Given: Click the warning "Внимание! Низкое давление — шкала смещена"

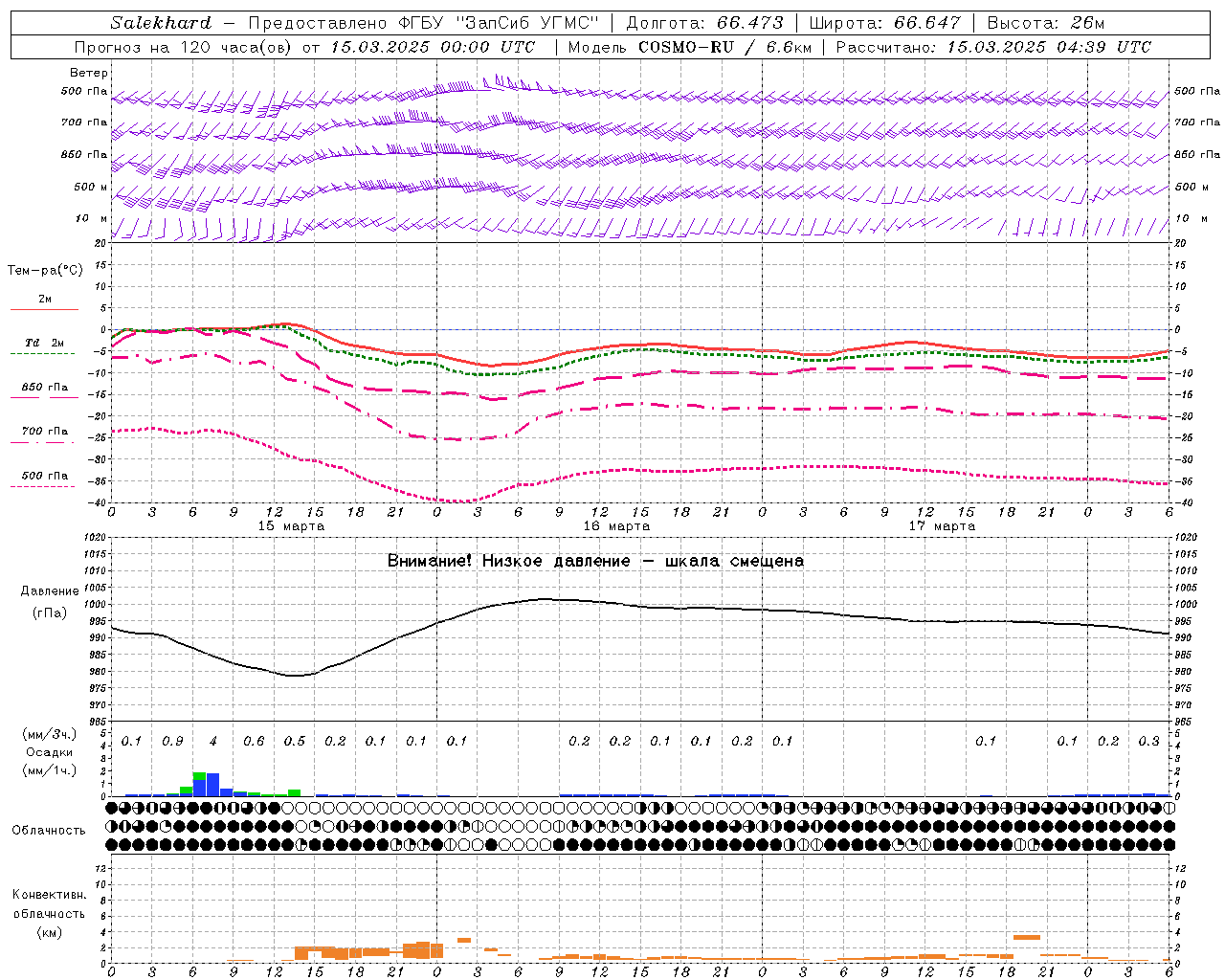Looking at the screenshot, I should coord(595,561).
